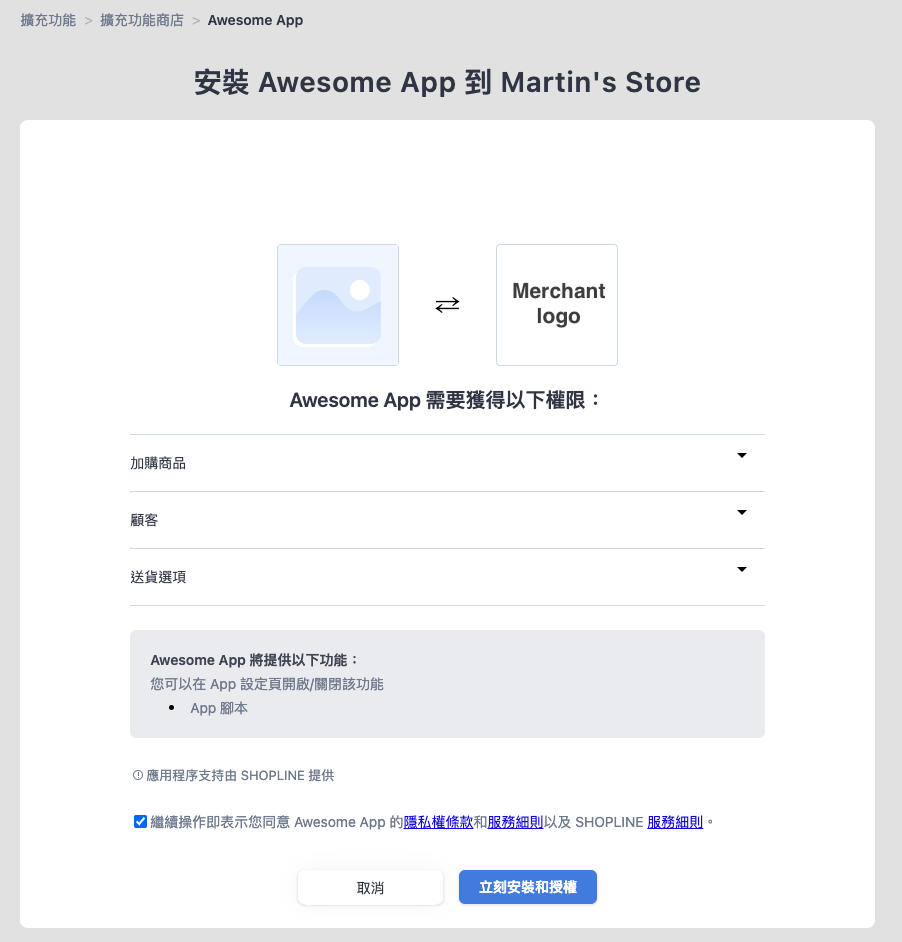Click the page title 安裝 Awesome App
This screenshot has width=902, height=942.
[447, 82]
